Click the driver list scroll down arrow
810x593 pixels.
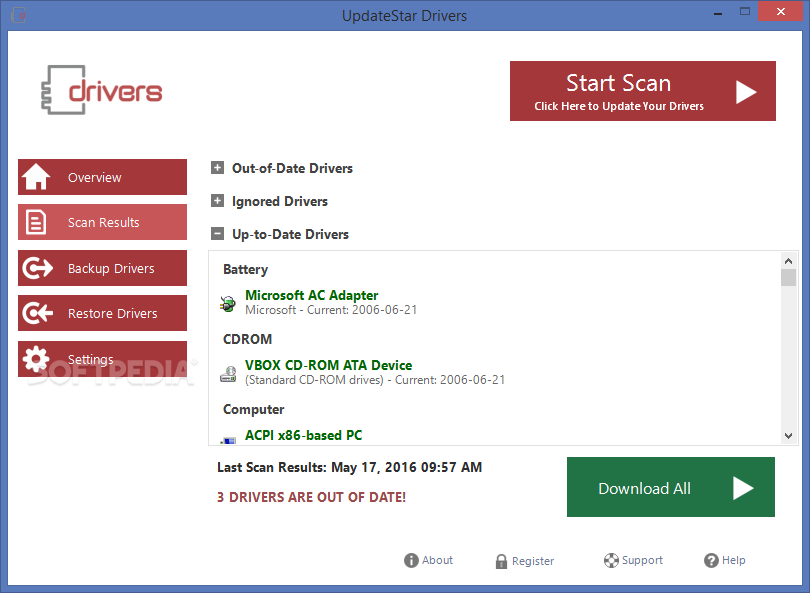click(788, 436)
